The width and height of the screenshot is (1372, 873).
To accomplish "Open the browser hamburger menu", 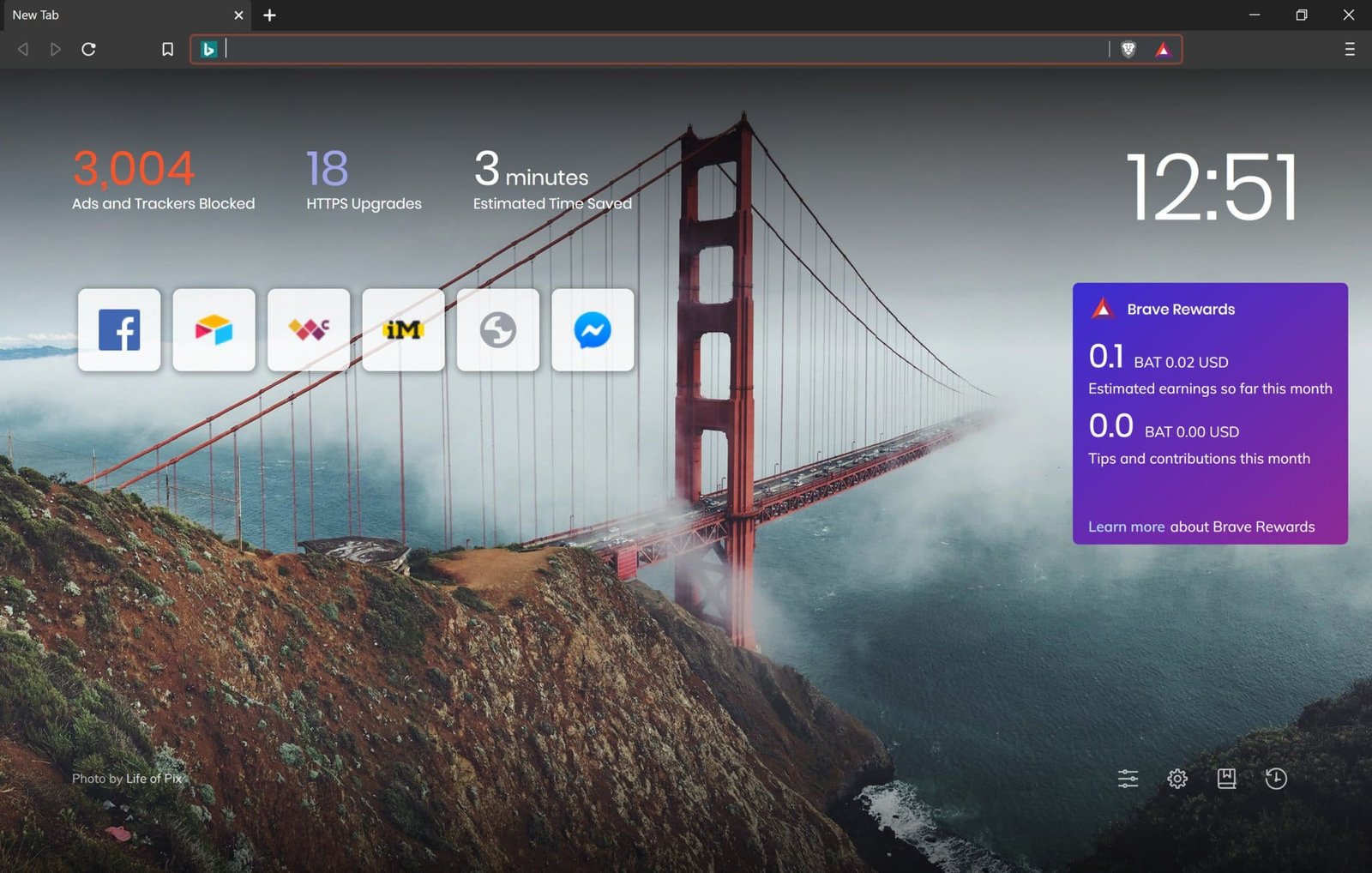I will 1349,50.
